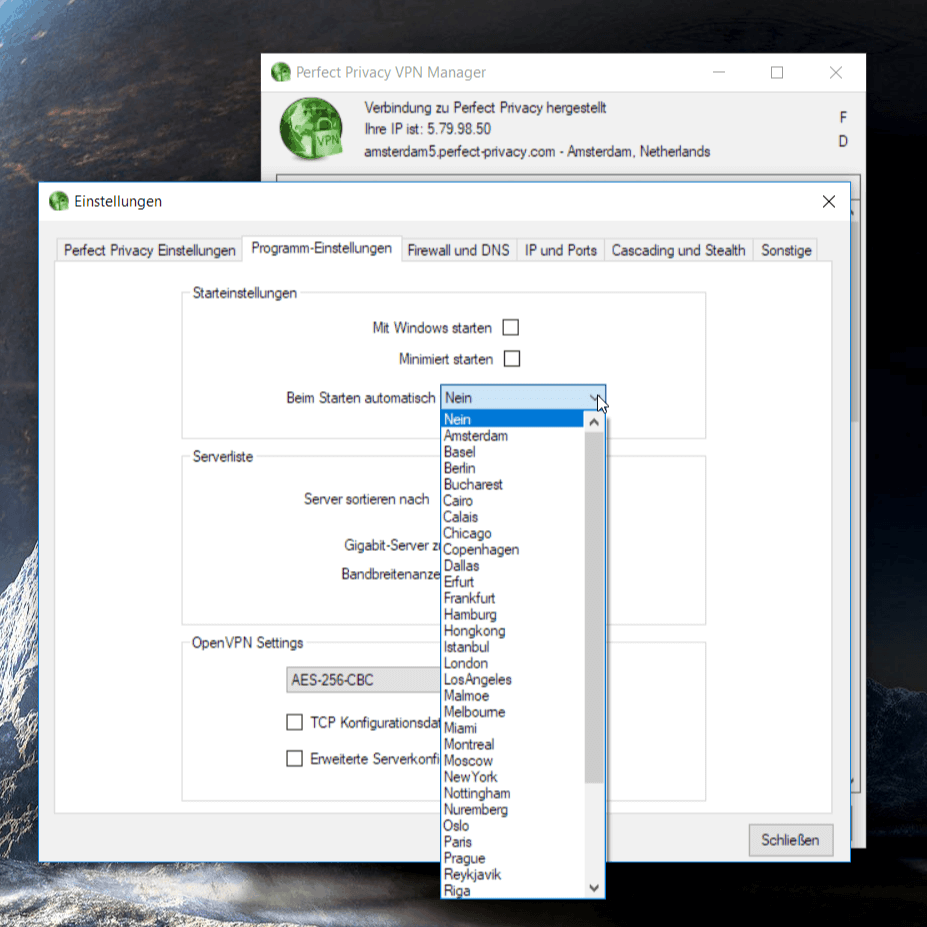The image size is (927, 927).
Task: Select Paris in the dropdown list
Action: point(513,842)
